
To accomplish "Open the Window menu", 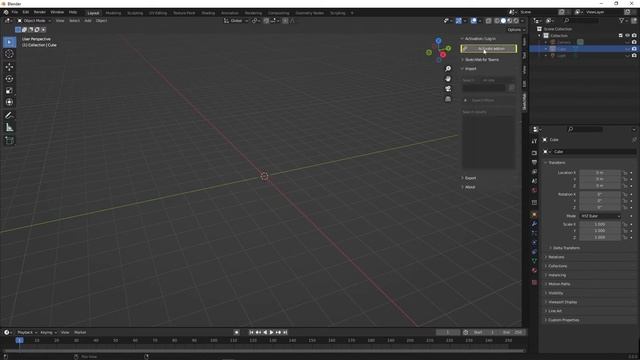I will (57, 12).
